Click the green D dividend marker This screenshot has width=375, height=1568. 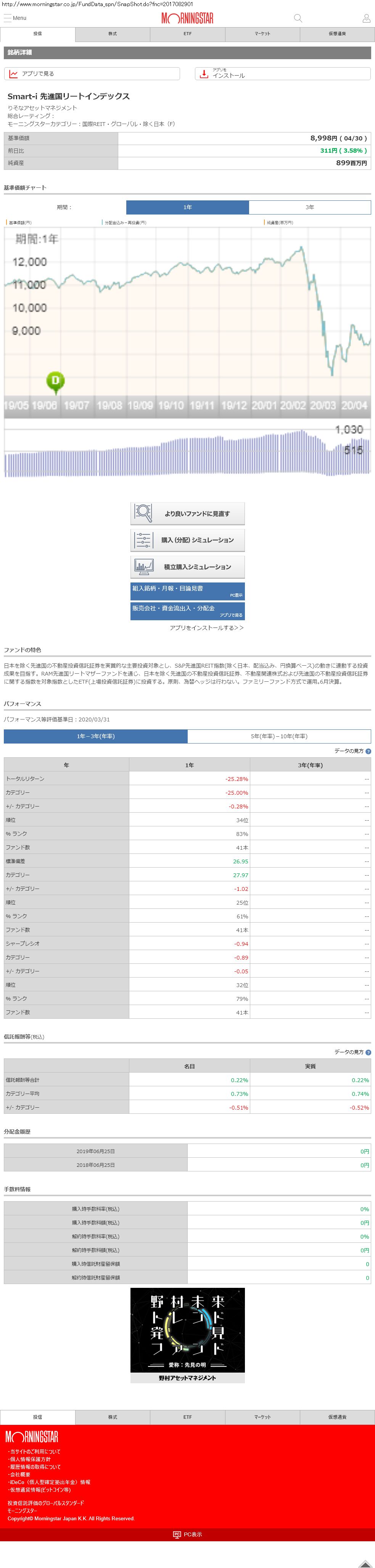[55, 382]
